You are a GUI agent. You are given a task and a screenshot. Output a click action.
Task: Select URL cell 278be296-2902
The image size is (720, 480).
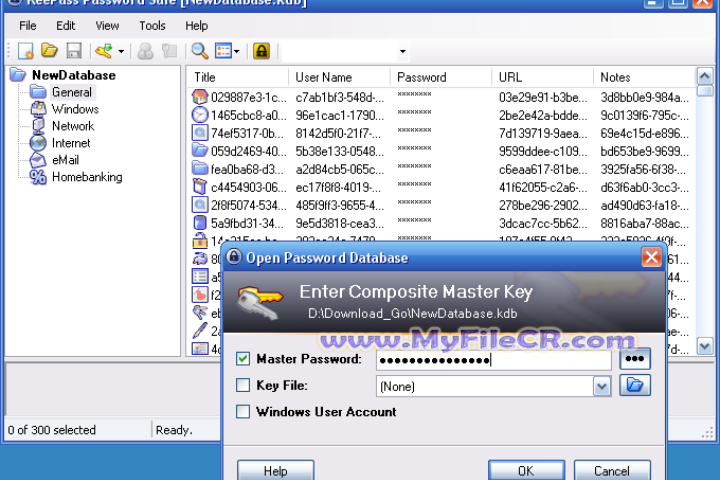[543, 205]
